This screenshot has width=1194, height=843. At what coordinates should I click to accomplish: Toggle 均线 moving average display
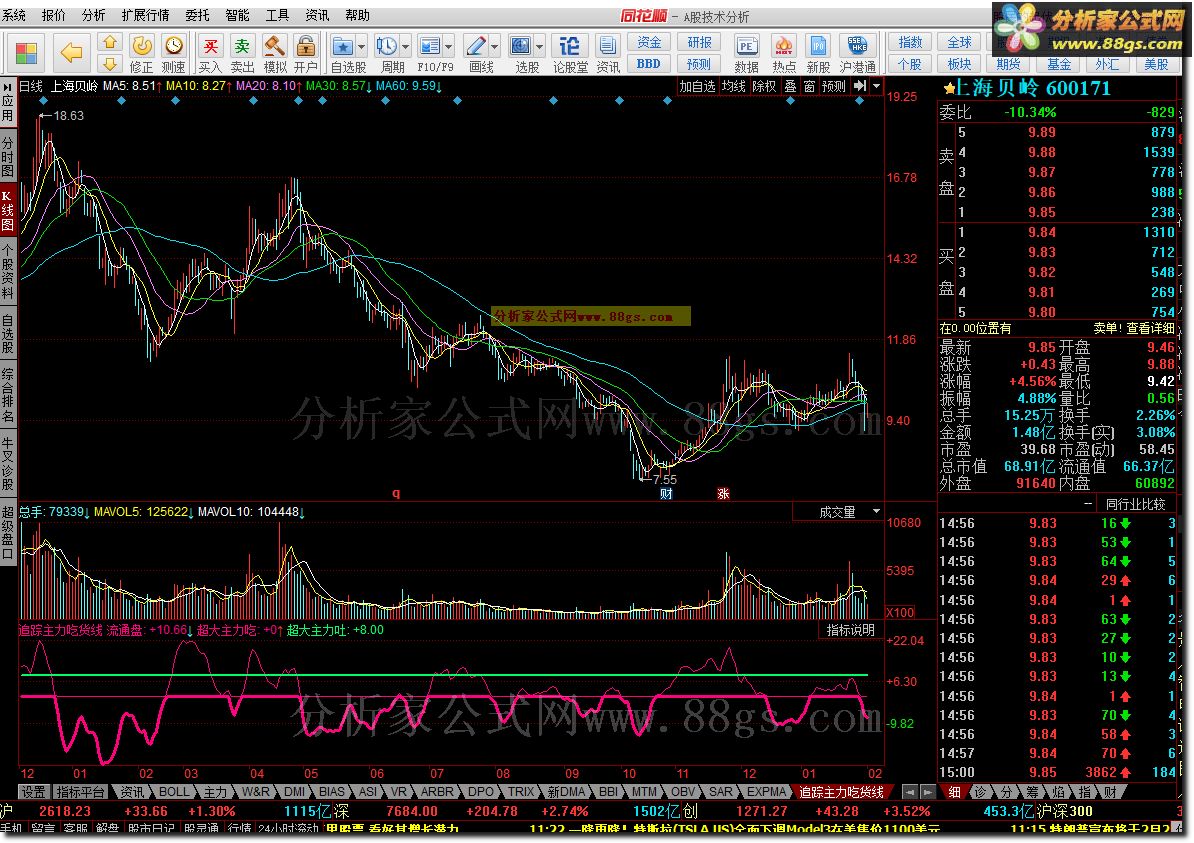coord(733,86)
